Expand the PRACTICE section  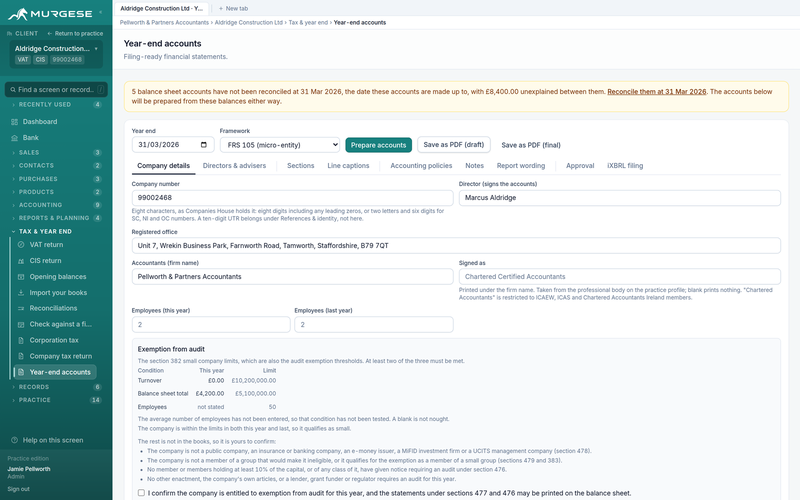56,401
